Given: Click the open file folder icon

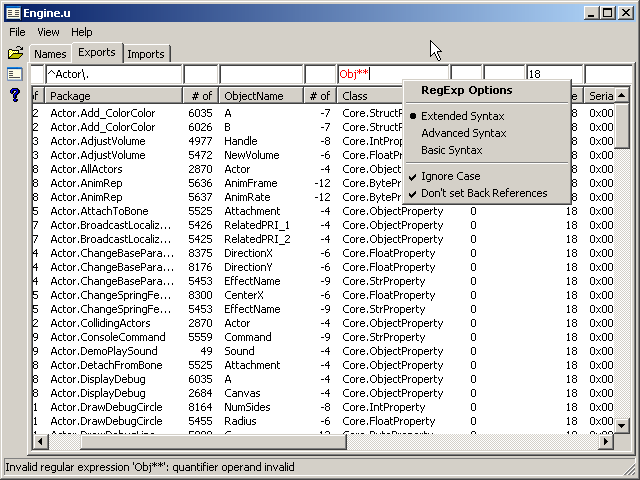Looking at the screenshot, I should 15,53.
